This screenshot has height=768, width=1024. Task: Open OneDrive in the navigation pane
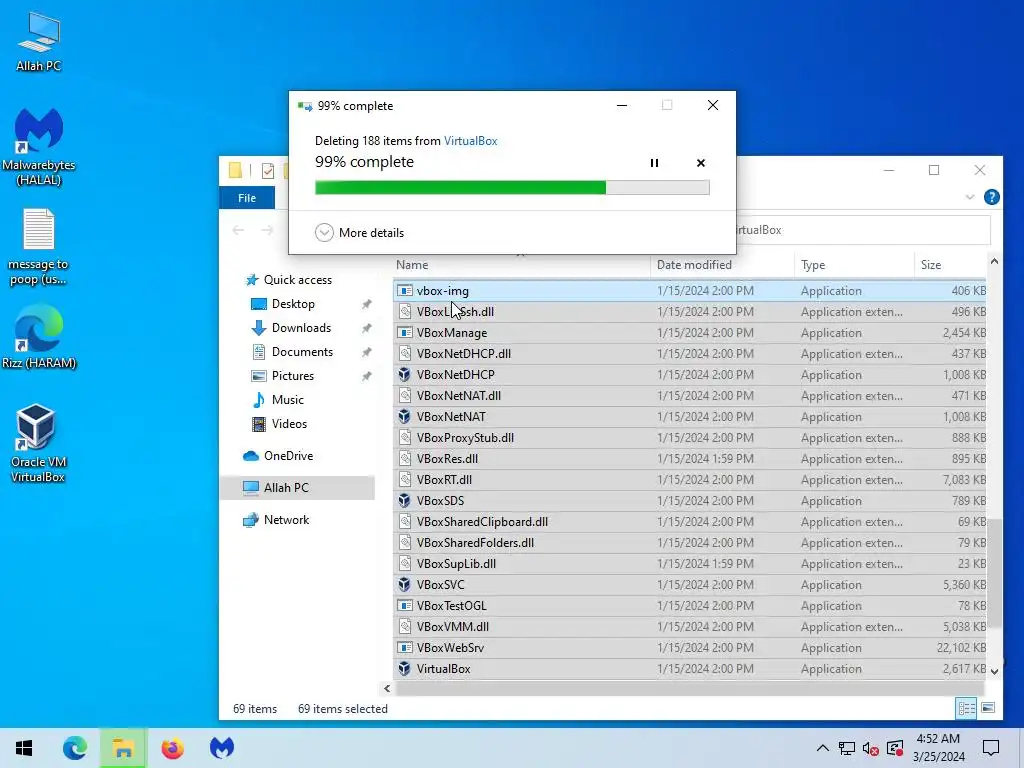click(278, 456)
